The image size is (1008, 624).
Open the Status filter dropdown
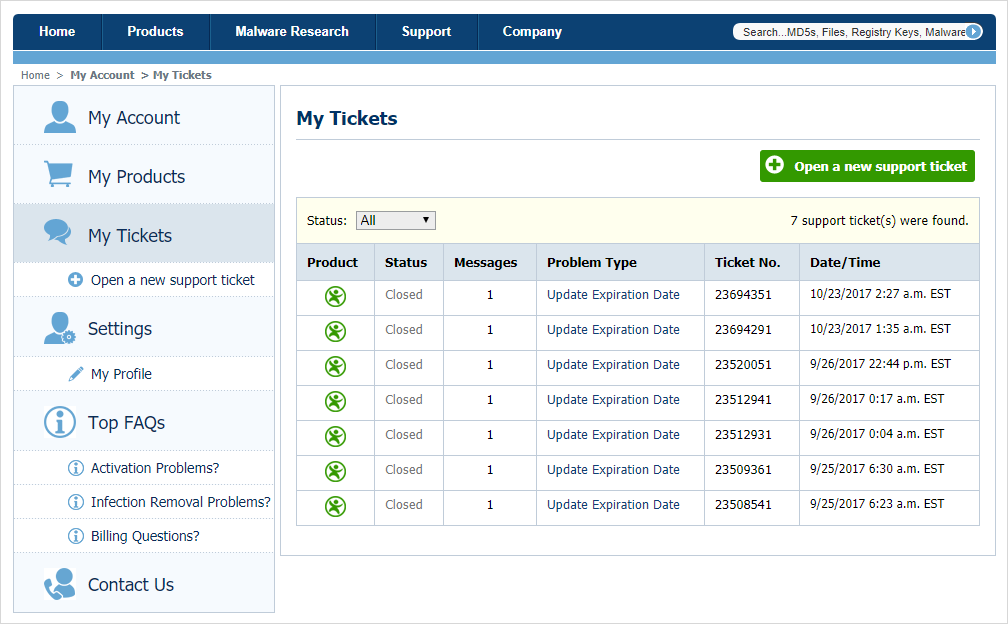coord(395,221)
